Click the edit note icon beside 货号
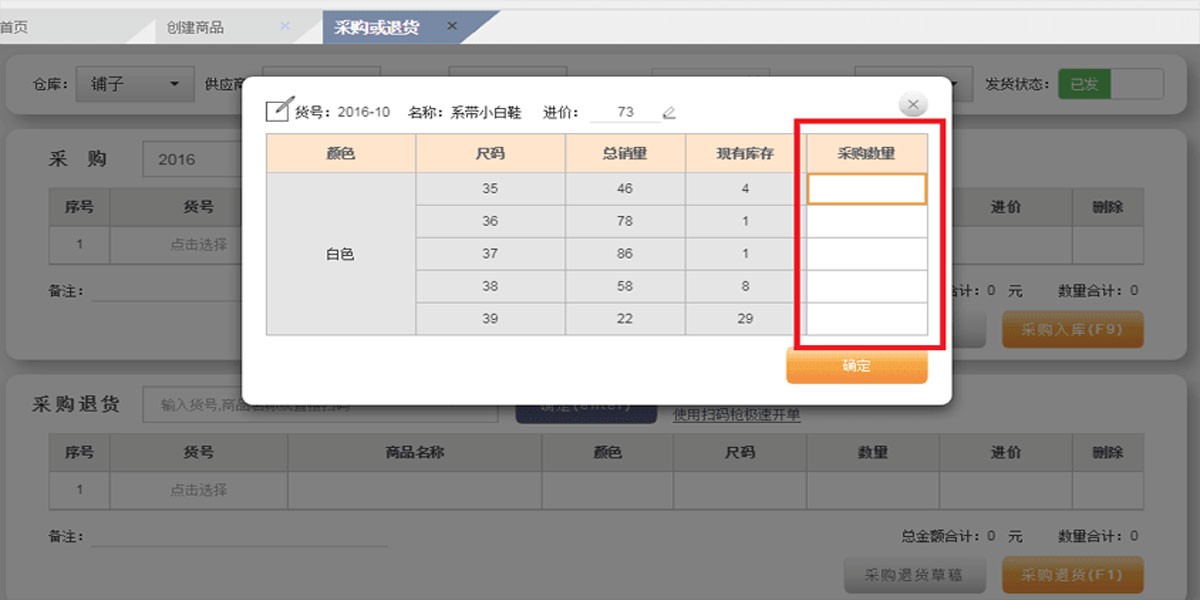This screenshot has width=1200, height=600. pyautogui.click(x=279, y=109)
